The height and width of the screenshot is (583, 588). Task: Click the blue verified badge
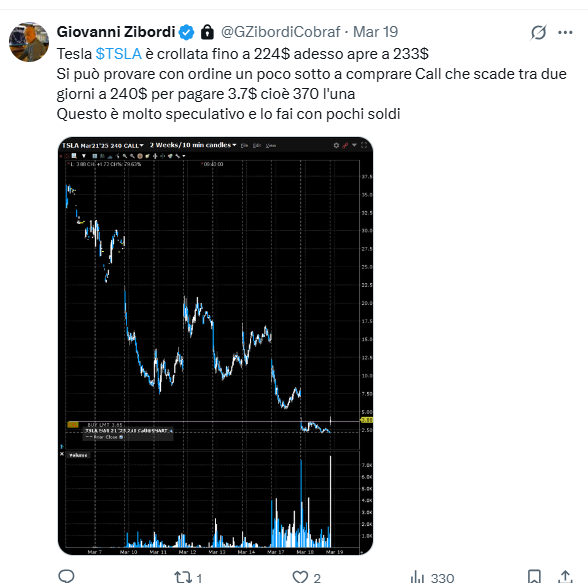pos(186,33)
